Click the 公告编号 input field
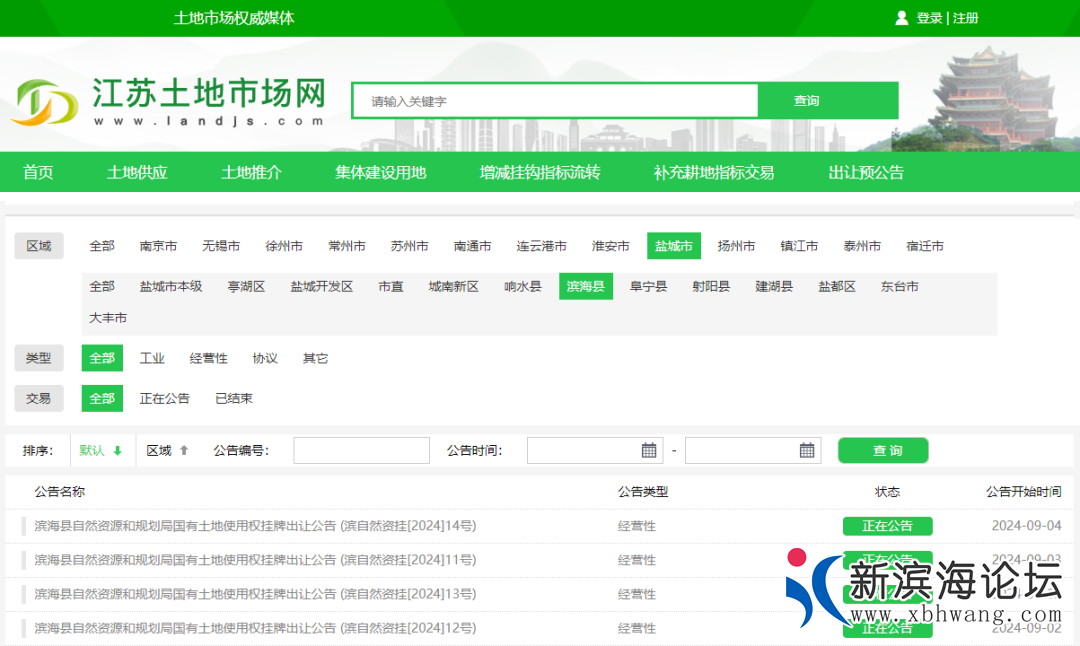Image resolution: width=1080 pixels, height=646 pixels. (361, 451)
